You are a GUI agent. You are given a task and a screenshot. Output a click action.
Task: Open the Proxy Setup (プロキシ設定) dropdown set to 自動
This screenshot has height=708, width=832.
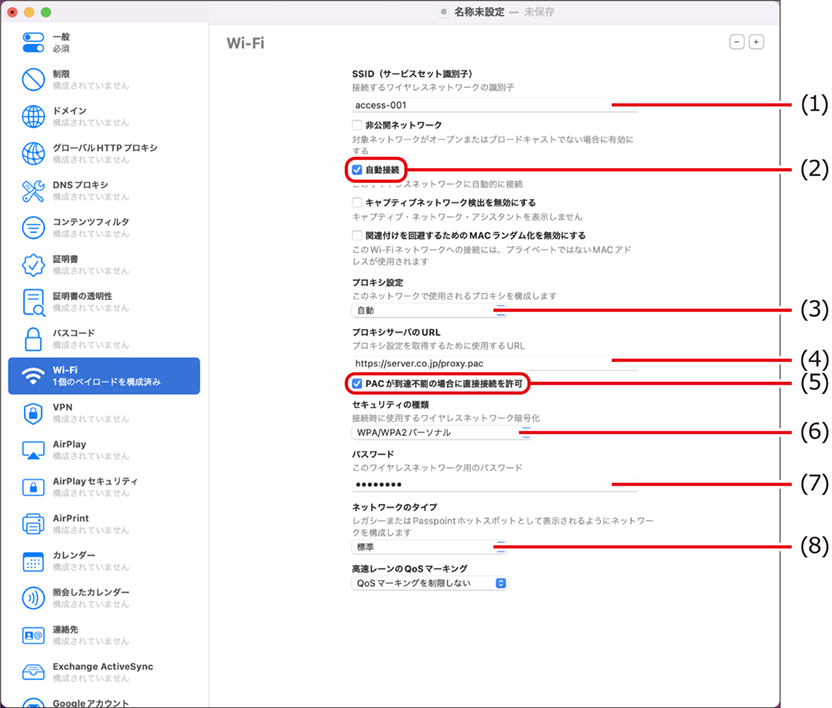(x=429, y=310)
